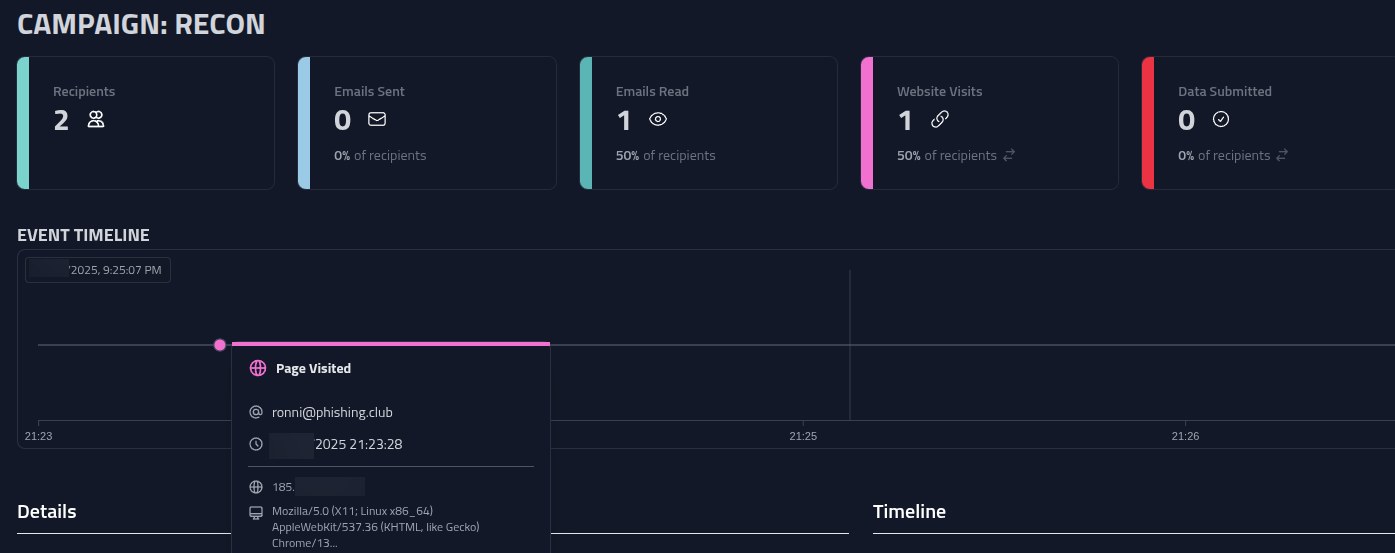Click the Page Visited popup title
This screenshot has width=1395, height=553.
pos(313,368)
